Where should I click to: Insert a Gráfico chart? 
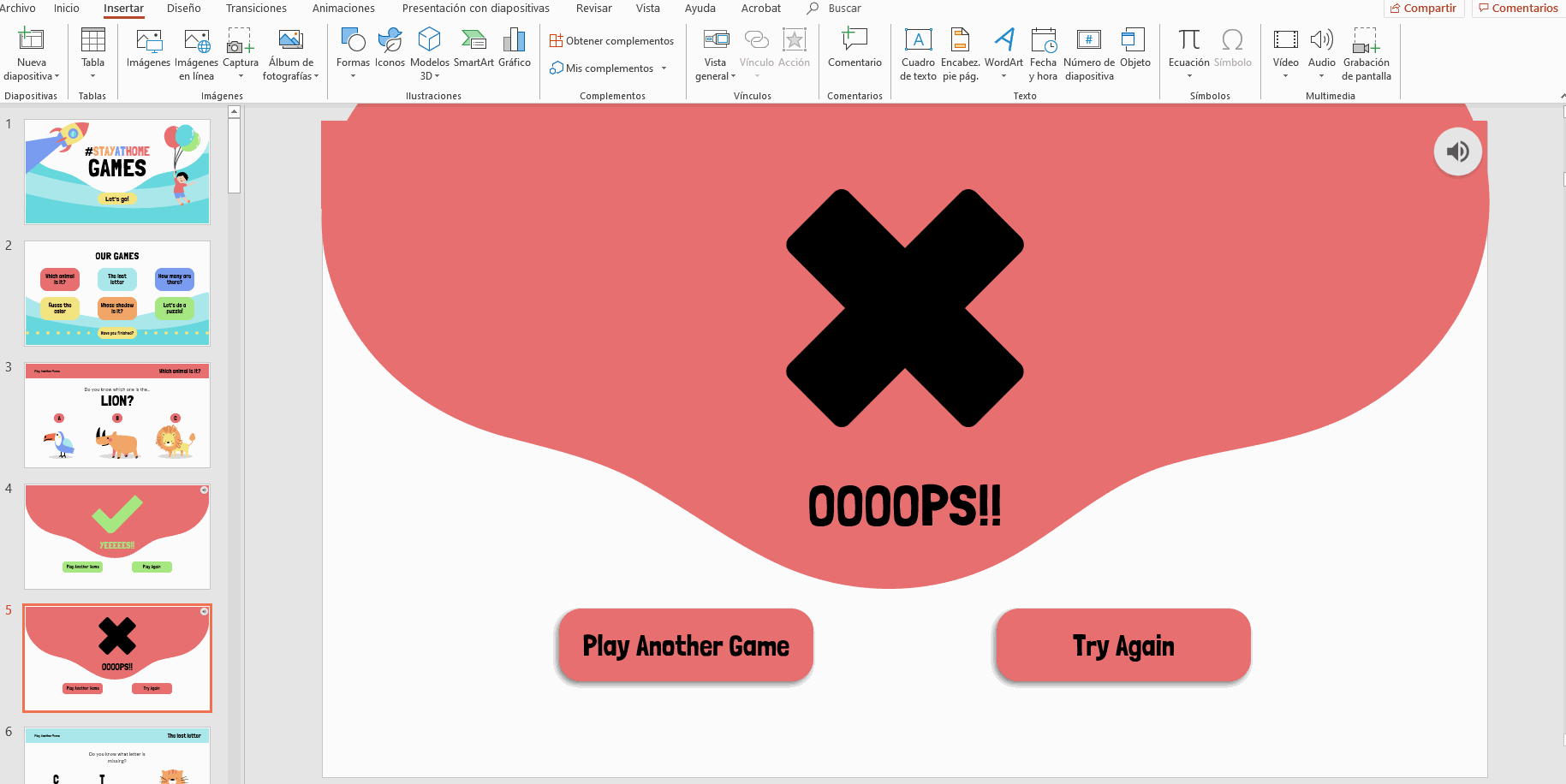click(x=514, y=39)
